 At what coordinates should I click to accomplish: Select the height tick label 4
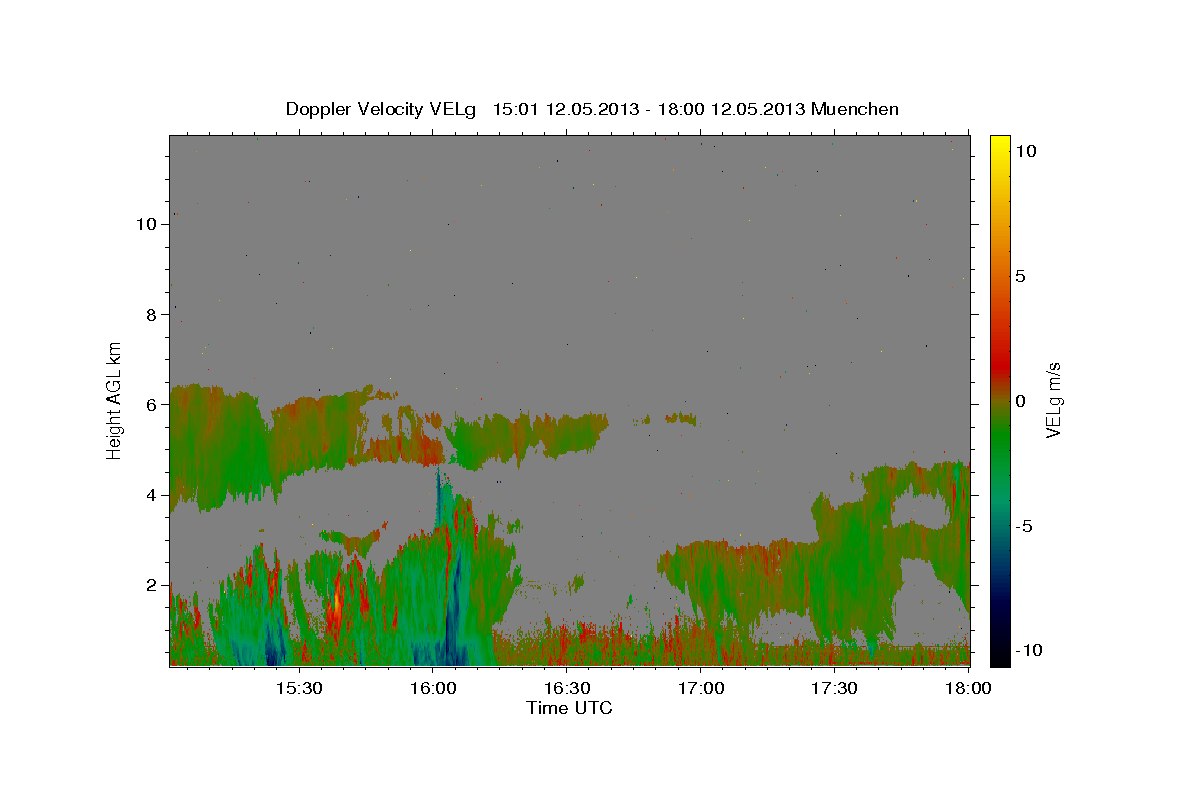pos(150,494)
